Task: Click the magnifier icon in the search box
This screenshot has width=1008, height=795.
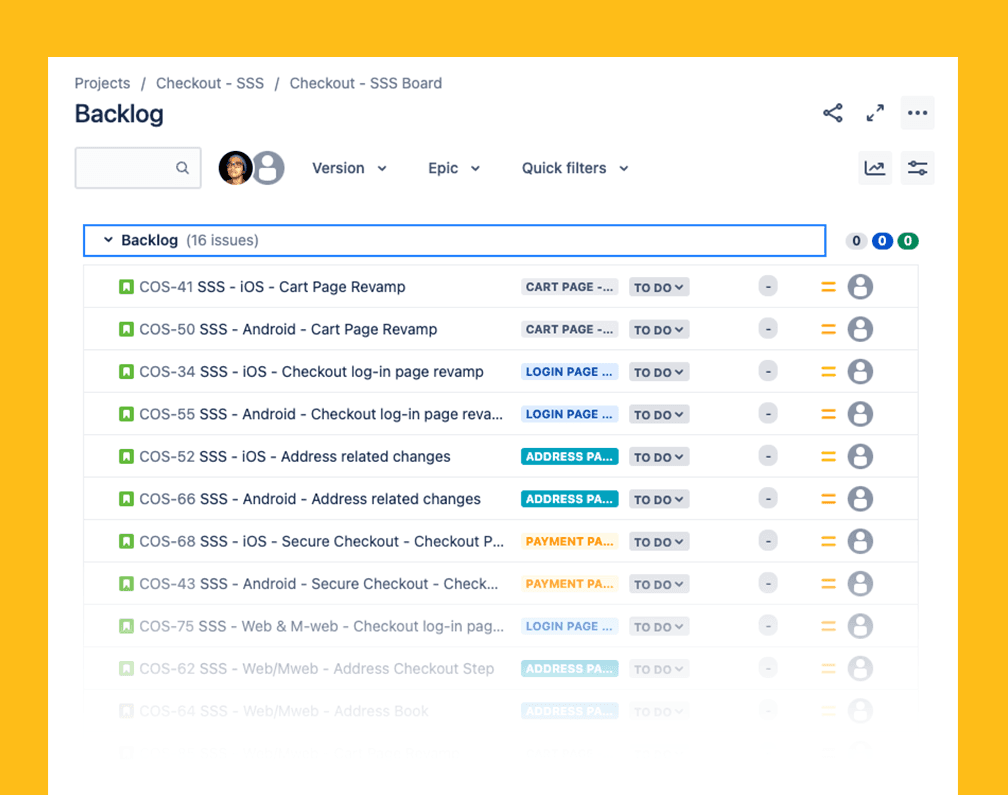Action: 182,167
